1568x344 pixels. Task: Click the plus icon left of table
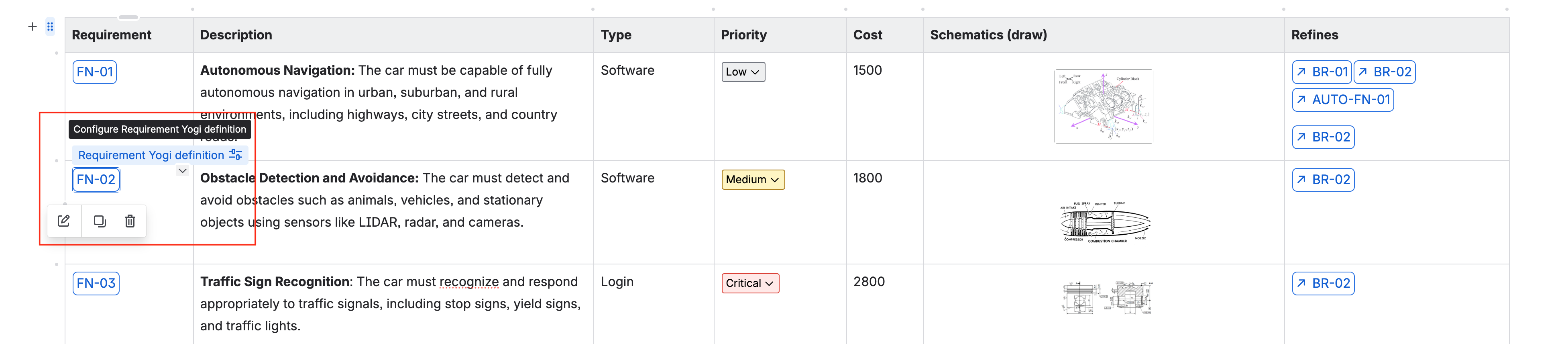point(32,27)
